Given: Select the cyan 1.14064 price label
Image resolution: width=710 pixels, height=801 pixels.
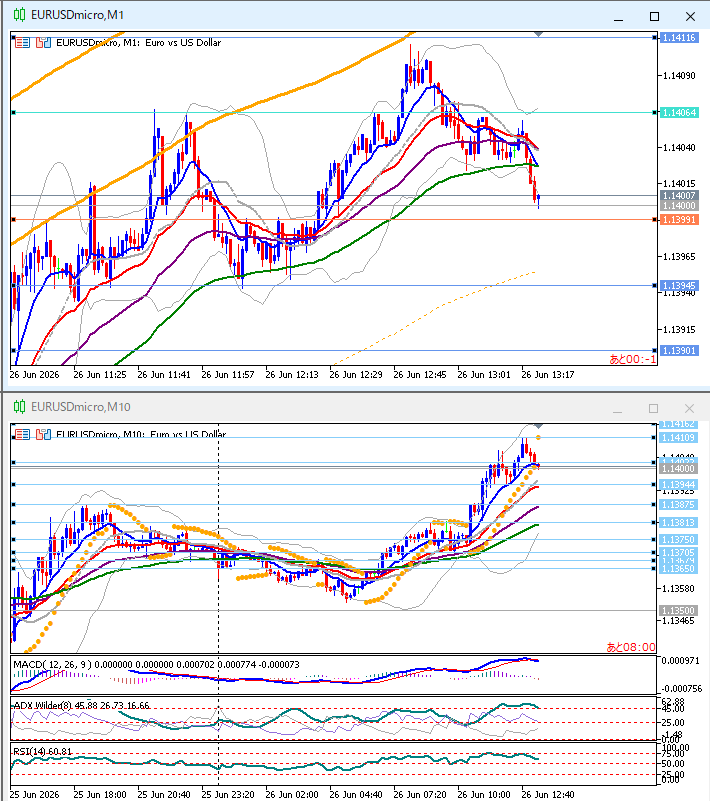Looking at the screenshot, I should pos(679,112).
